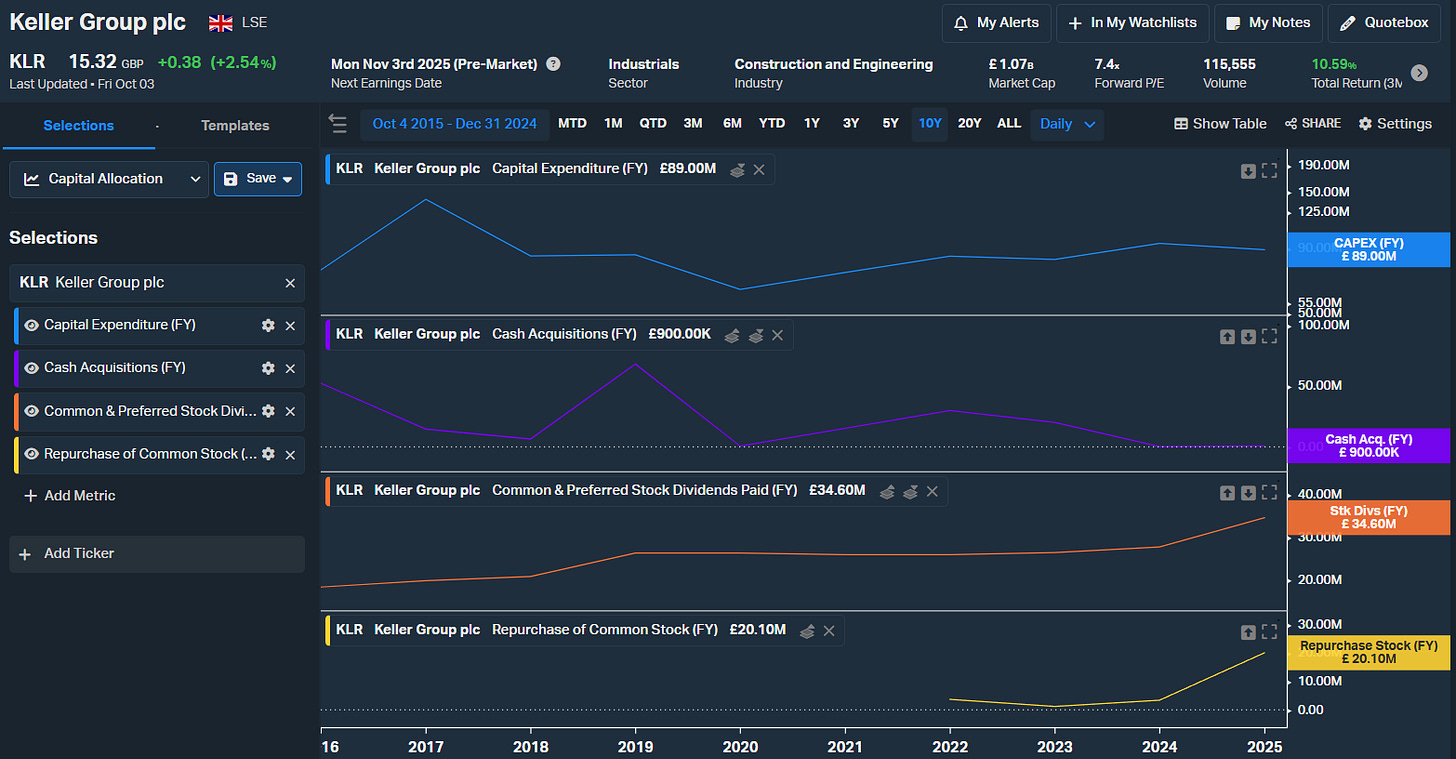Image resolution: width=1456 pixels, height=759 pixels.
Task: Select the 1M time range
Action: tap(613, 124)
